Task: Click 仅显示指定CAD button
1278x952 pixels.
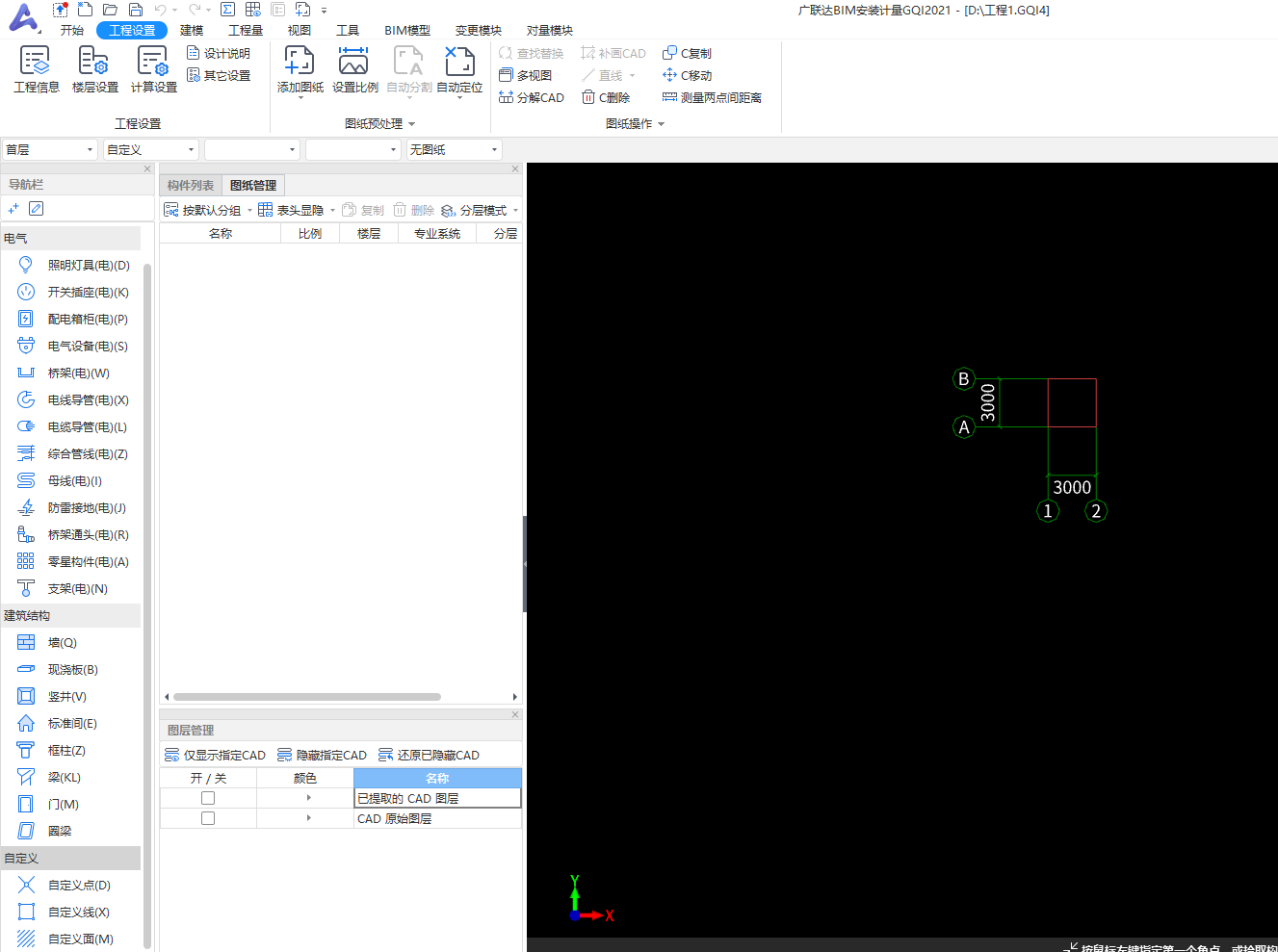Action: point(216,755)
